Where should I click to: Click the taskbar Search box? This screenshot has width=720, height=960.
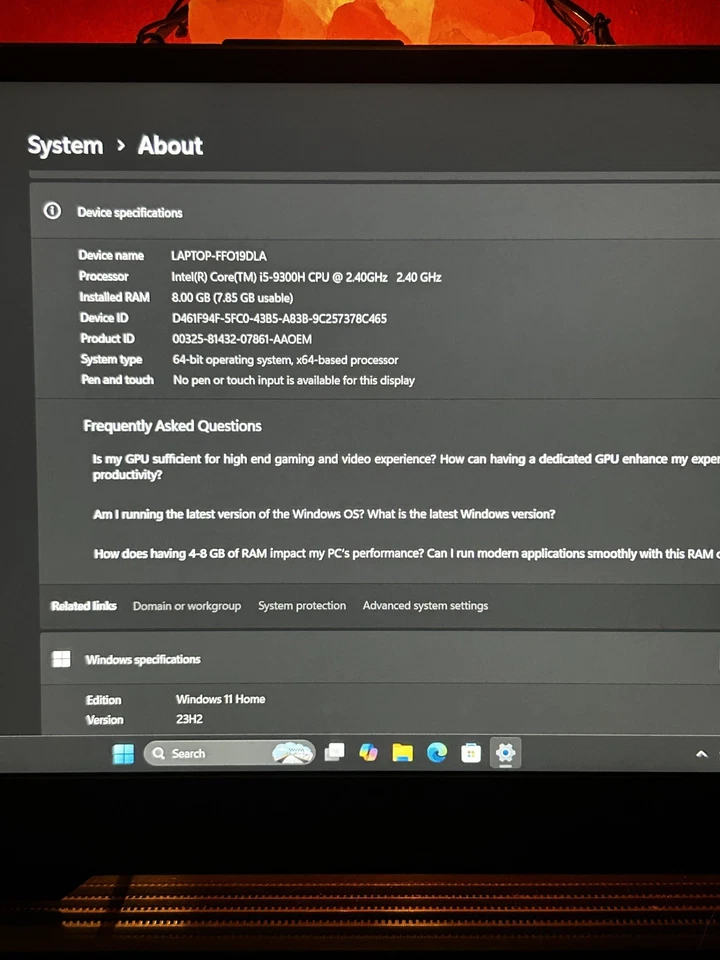(x=230, y=753)
